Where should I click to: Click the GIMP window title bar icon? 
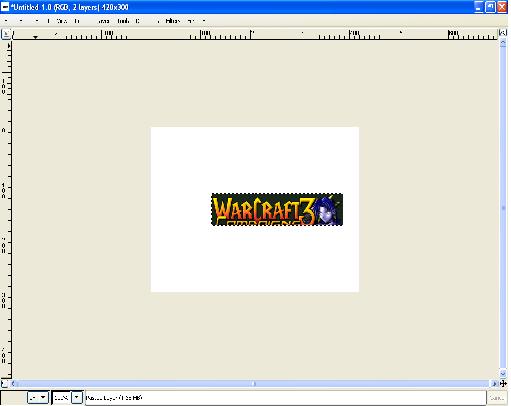coord(5,7)
